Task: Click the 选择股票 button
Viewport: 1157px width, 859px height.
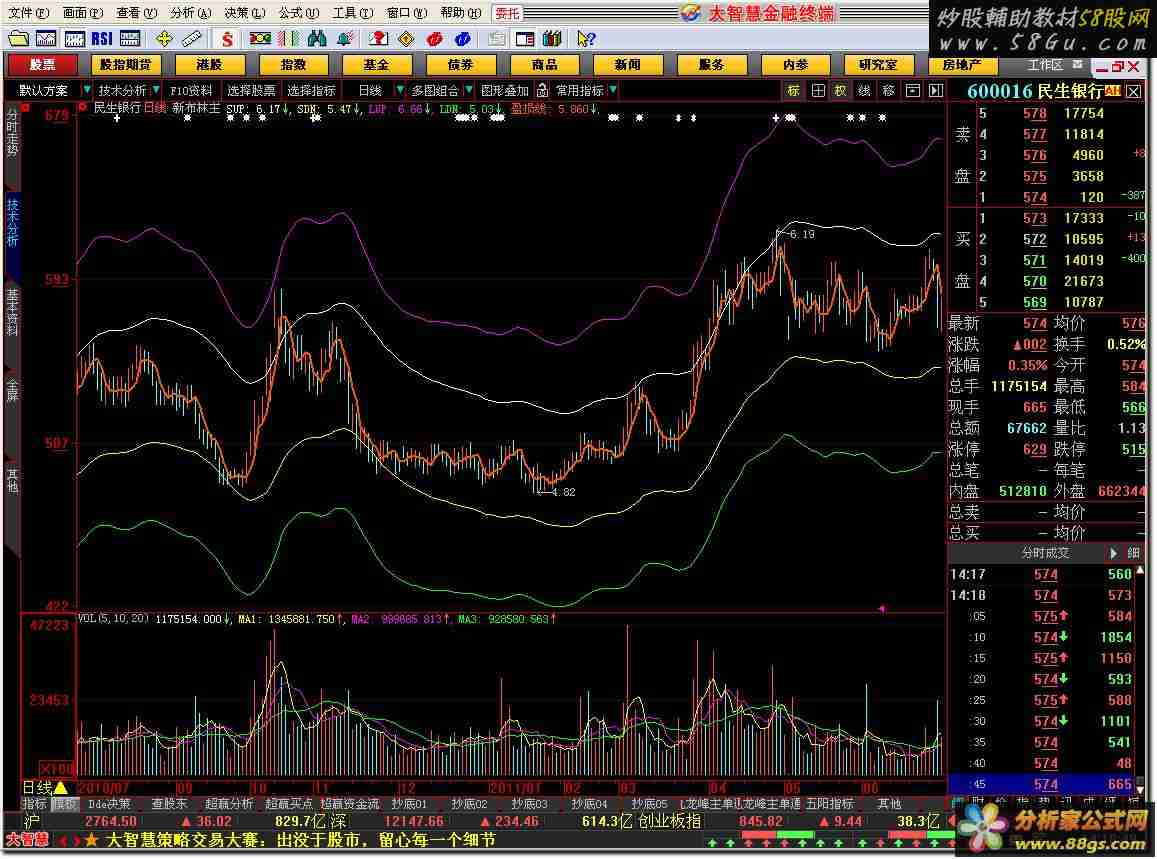Action: pos(251,90)
